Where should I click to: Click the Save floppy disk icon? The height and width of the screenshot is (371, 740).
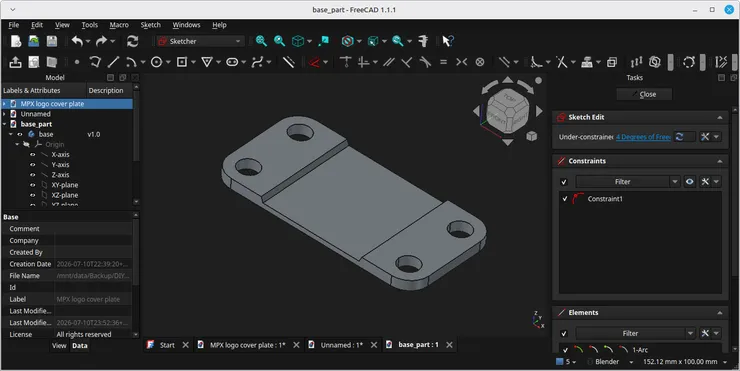51,41
